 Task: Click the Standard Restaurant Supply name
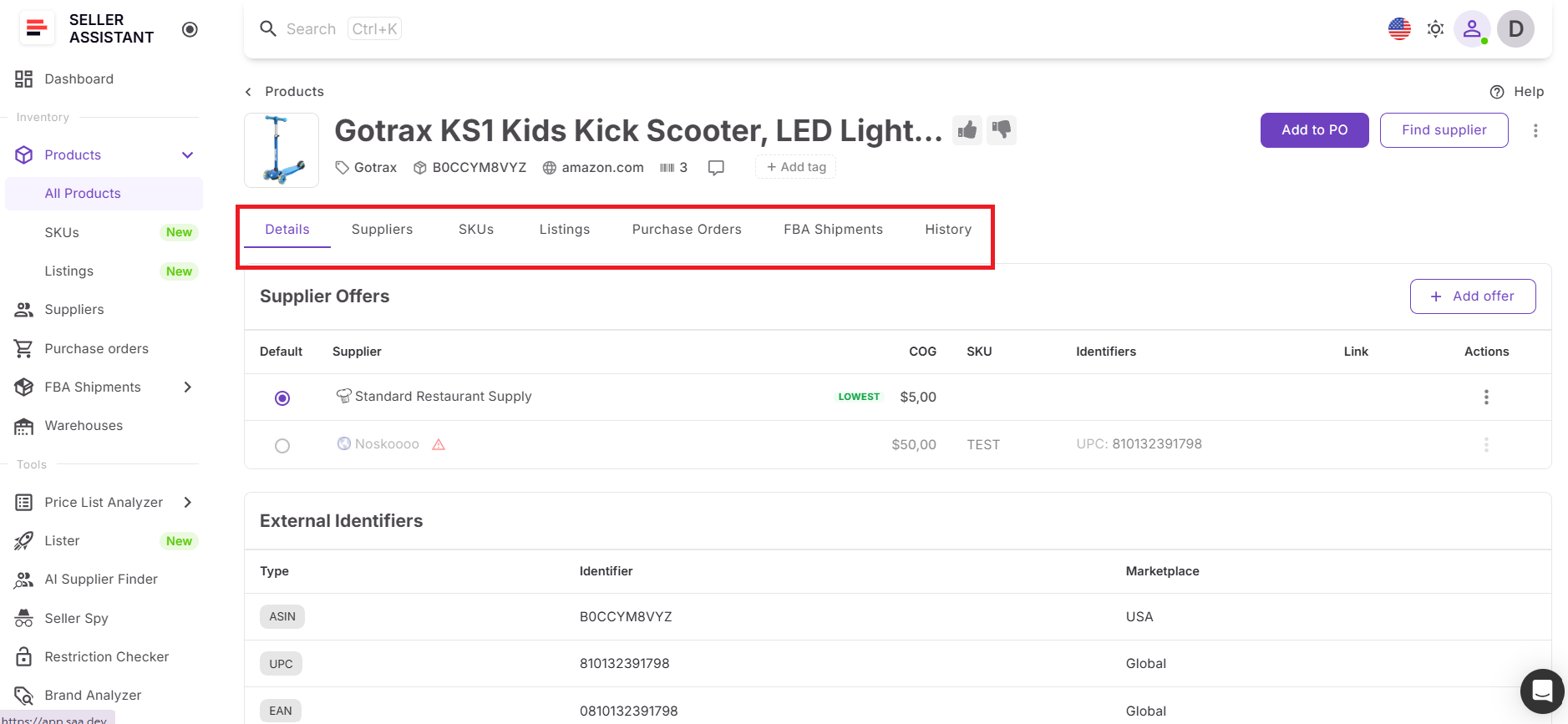[443, 397]
